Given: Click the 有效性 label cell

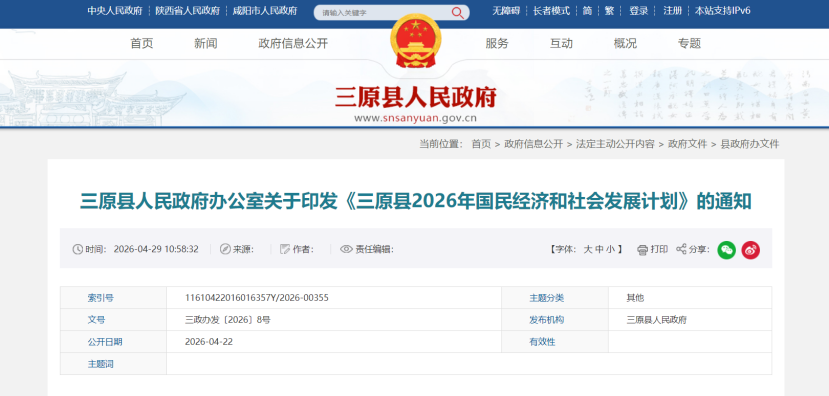Looking at the screenshot, I should click(x=555, y=342).
